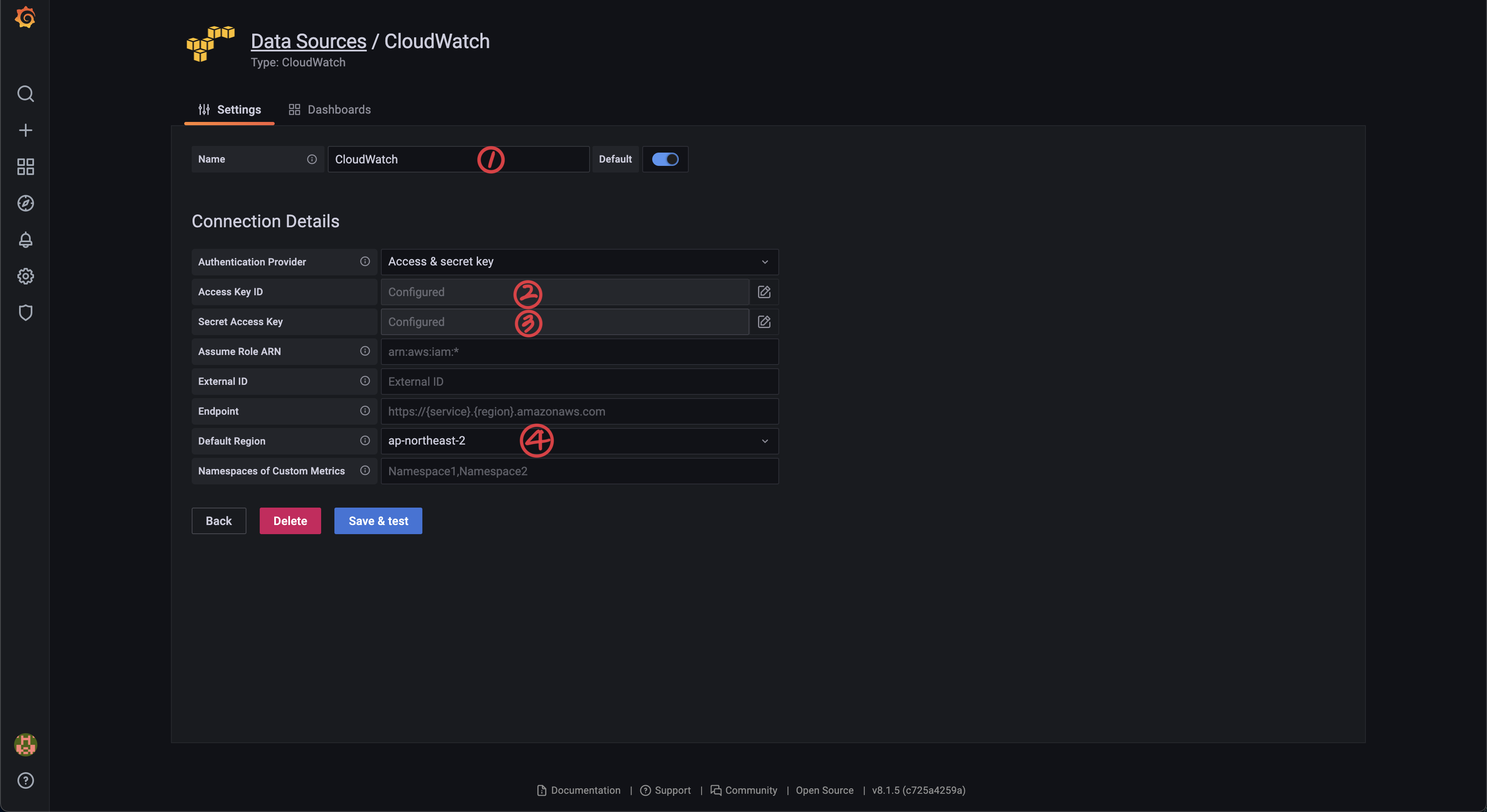This screenshot has width=1487, height=812.
Task: Click the Delete button
Action: click(x=290, y=521)
